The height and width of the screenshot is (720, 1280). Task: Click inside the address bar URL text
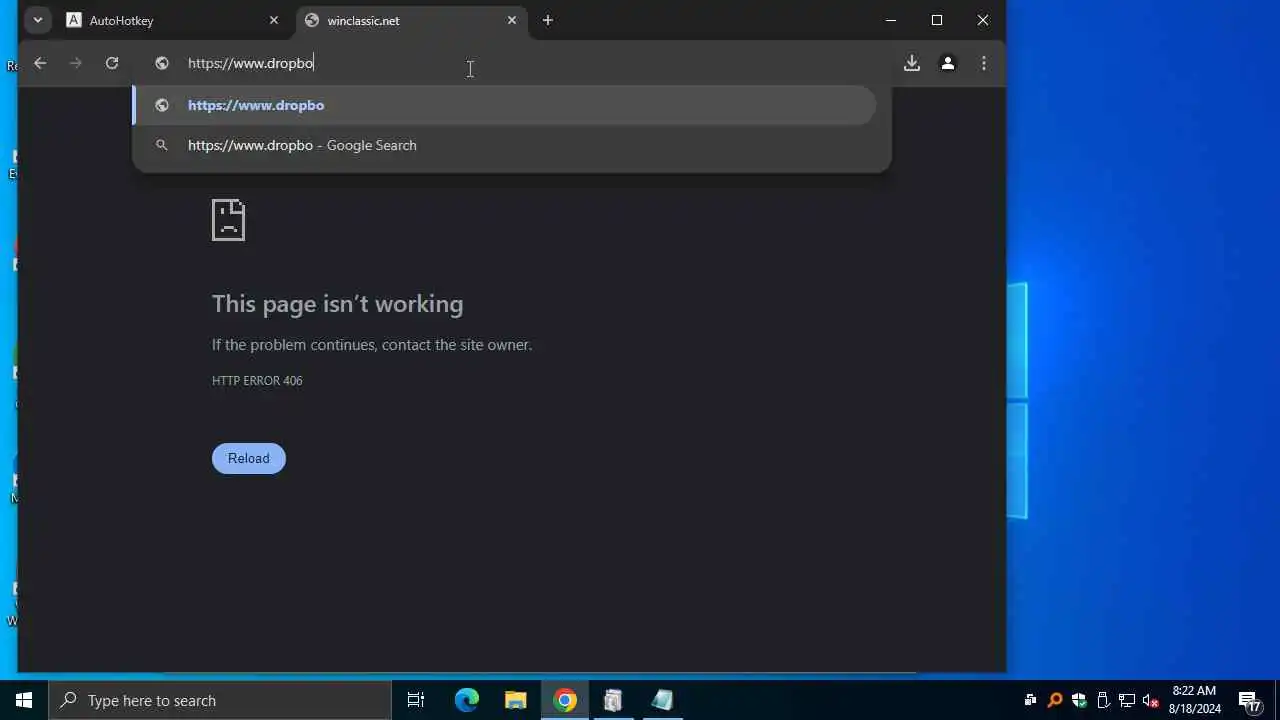click(251, 63)
